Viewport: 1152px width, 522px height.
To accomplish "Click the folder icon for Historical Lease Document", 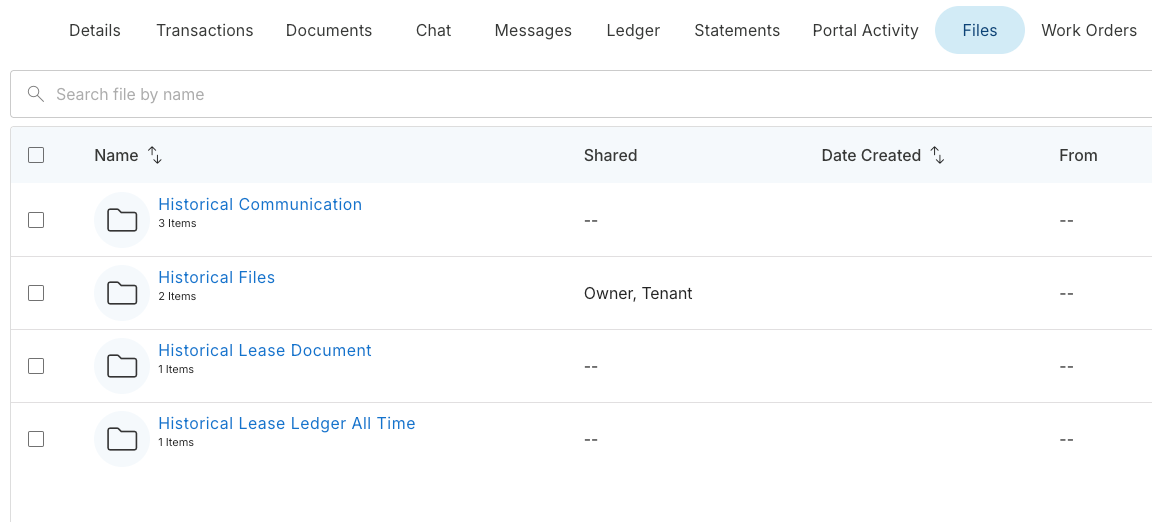I will click(x=122, y=365).
